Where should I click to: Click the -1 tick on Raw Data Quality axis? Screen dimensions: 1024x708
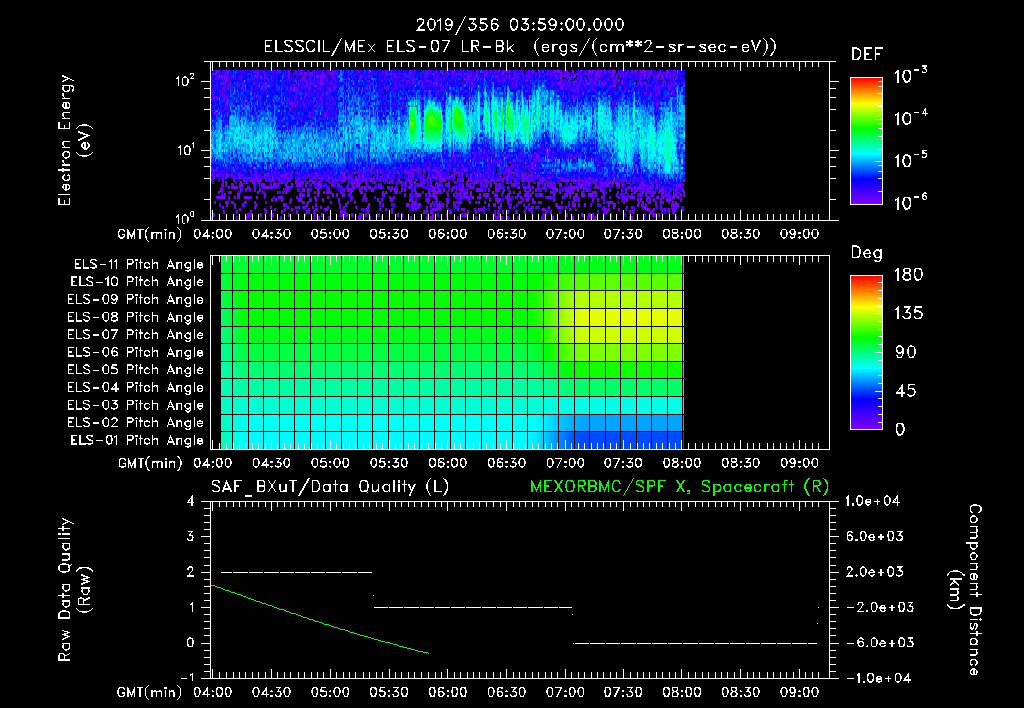(187, 677)
